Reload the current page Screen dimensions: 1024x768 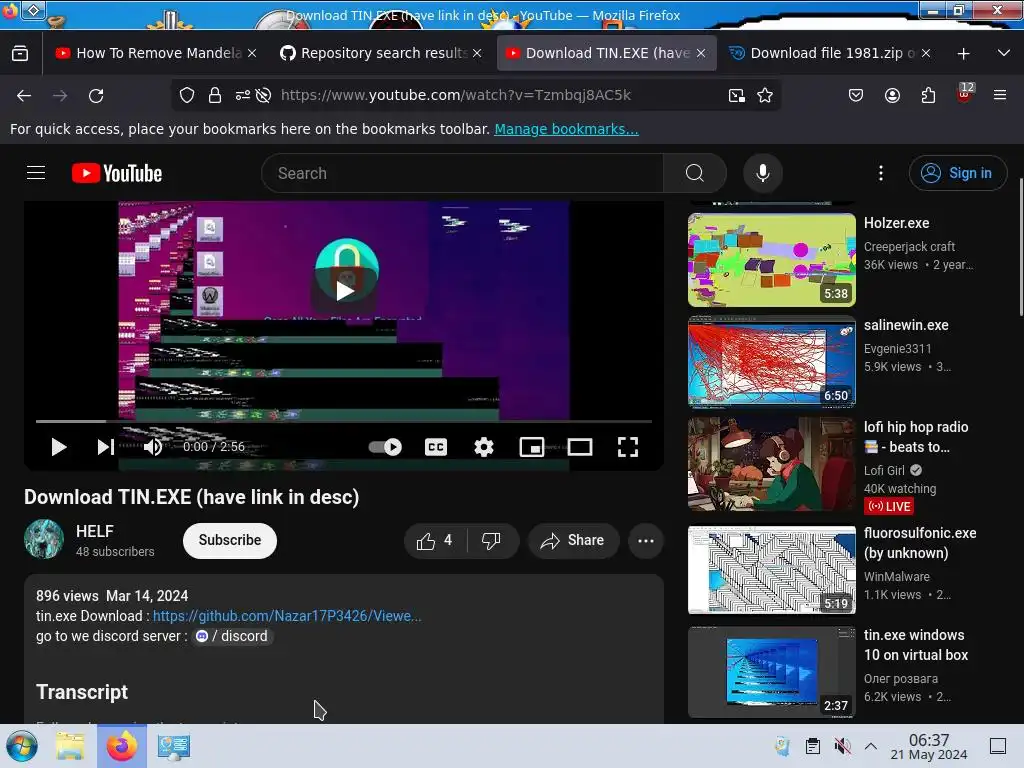96,95
